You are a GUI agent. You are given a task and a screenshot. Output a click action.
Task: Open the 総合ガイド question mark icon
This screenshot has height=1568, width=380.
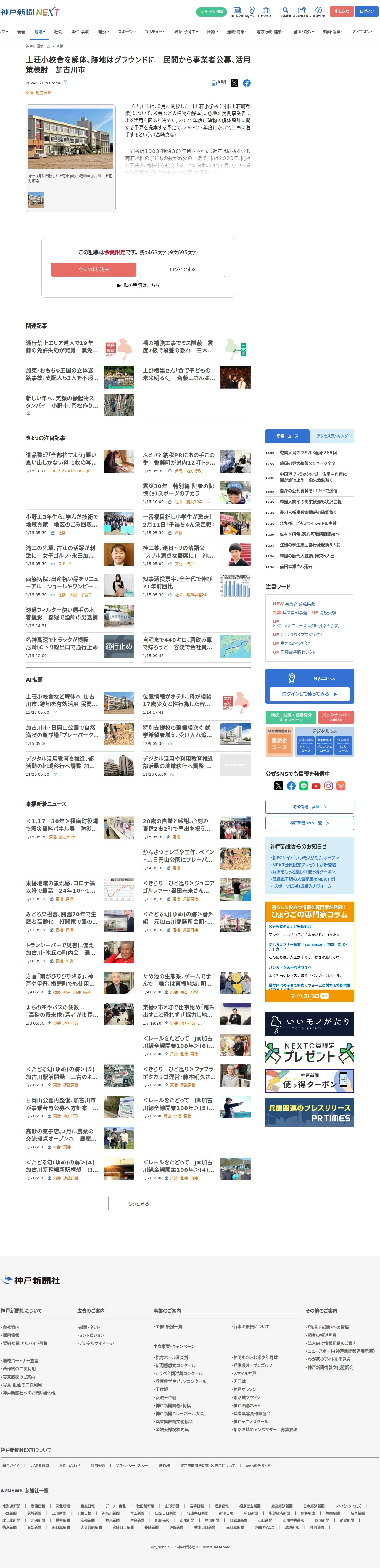point(318,12)
